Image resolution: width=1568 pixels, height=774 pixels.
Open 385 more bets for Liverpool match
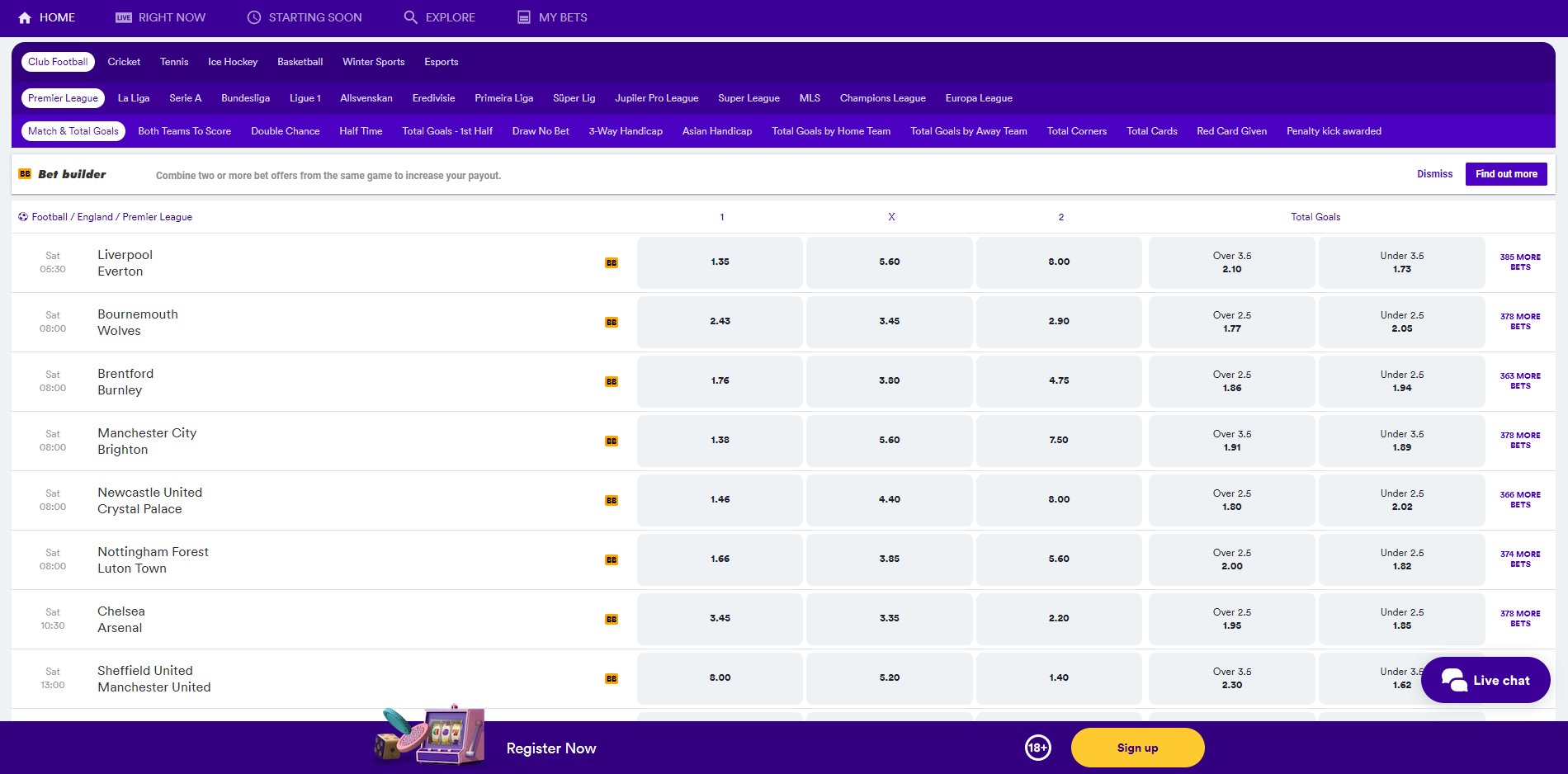tap(1520, 262)
